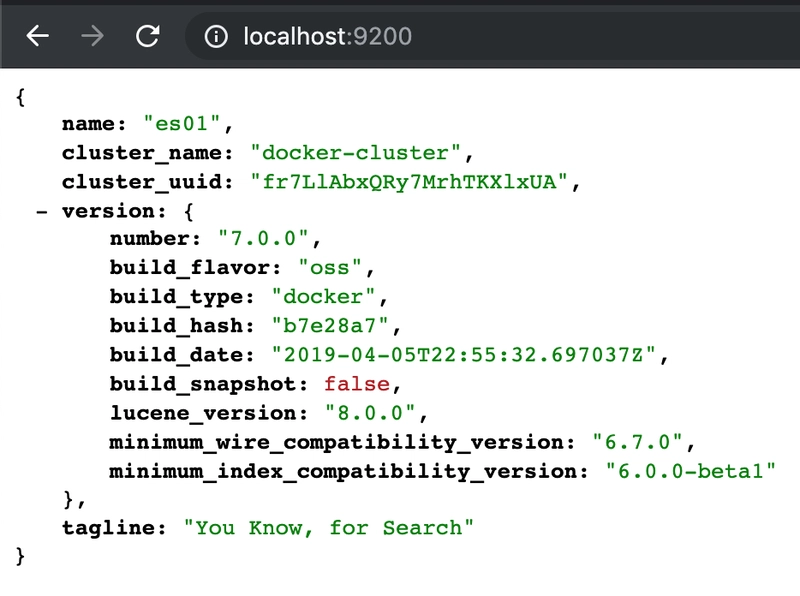Click the build_flavor "oss" value

coord(340,269)
